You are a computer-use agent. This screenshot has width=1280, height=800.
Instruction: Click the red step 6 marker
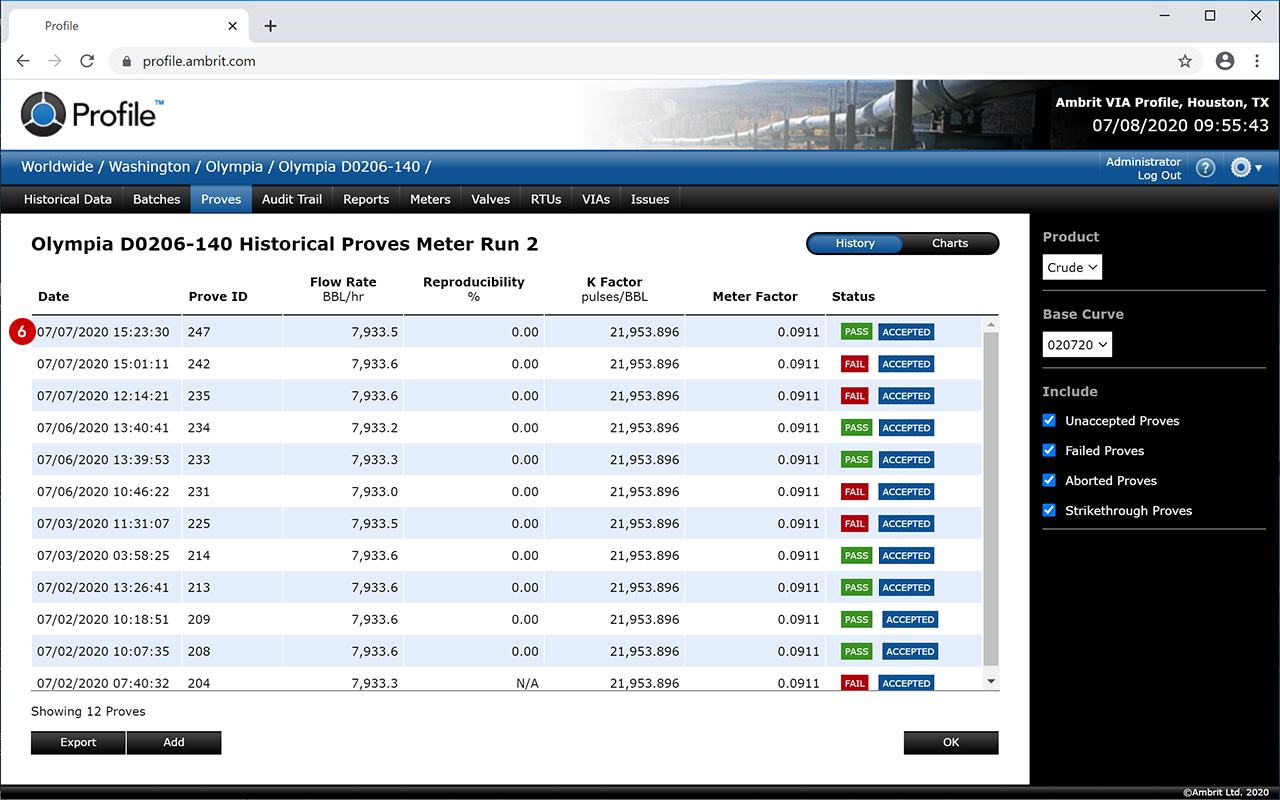point(22,332)
